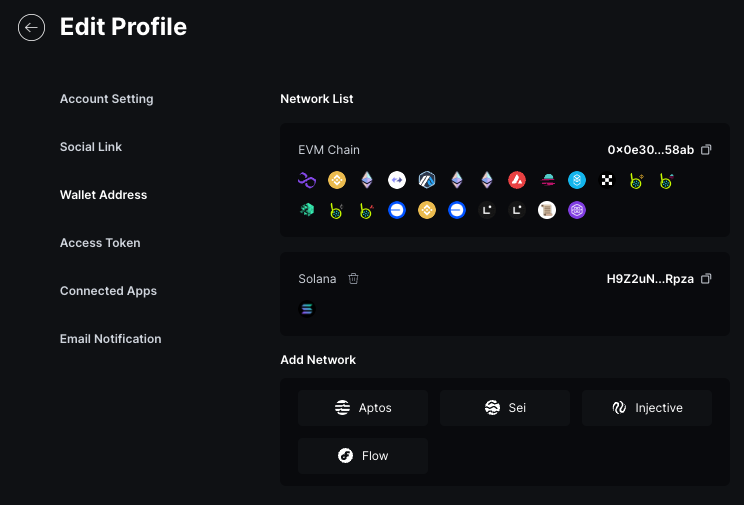744x505 pixels.
Task: Click the black-and-white OKX chain icon
Action: pos(607,180)
